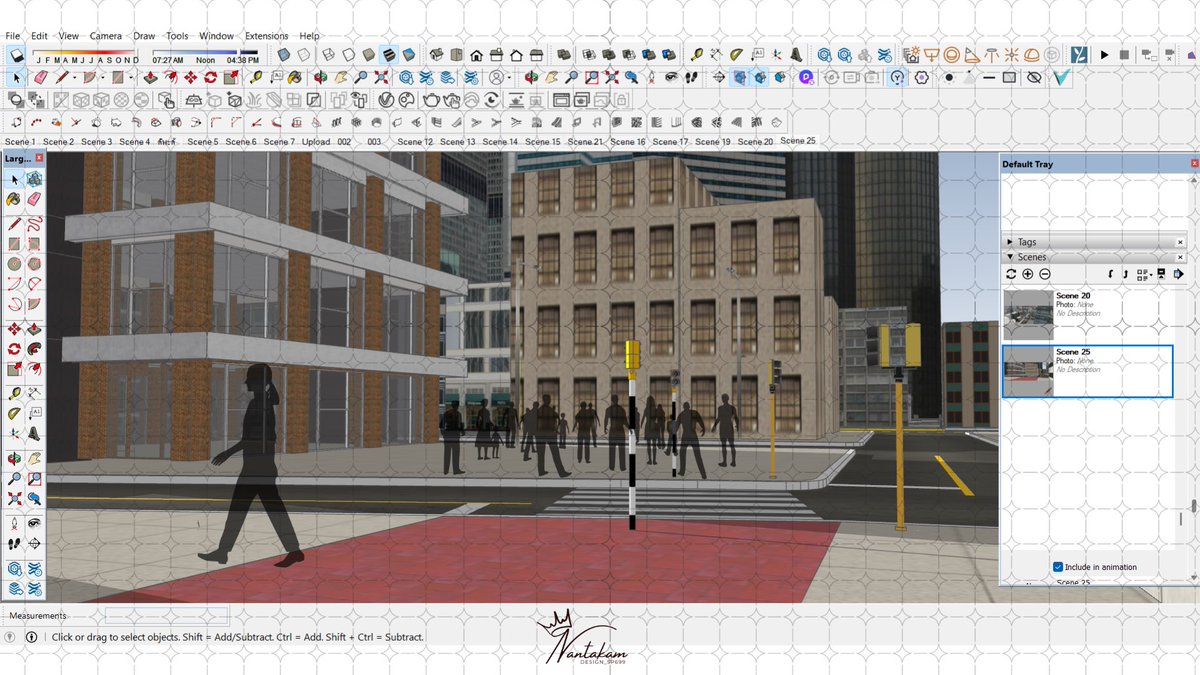Screen dimensions: 1200x675
Task: Activate the Select arrow tool
Action: coord(15,180)
